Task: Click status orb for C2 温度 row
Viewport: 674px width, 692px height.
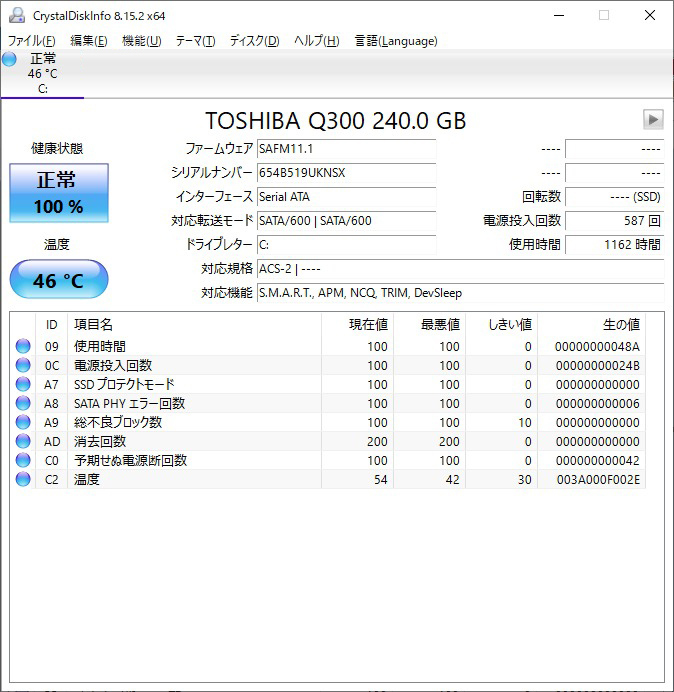Action: (x=23, y=479)
